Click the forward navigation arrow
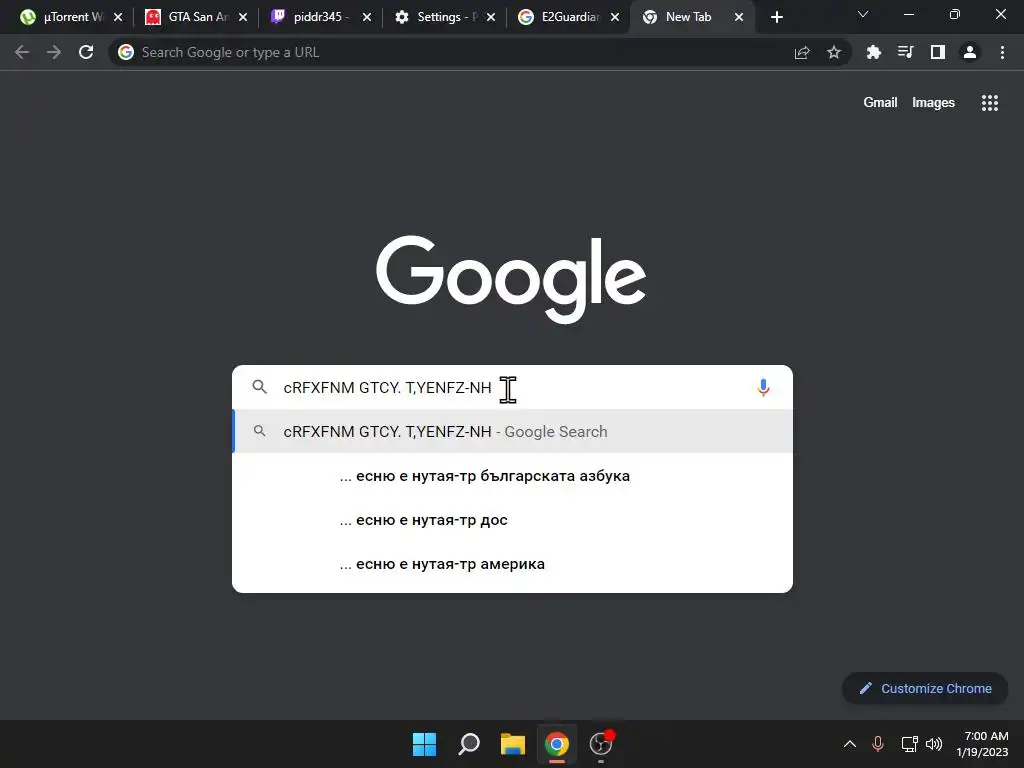This screenshot has width=1024, height=768. [54, 52]
